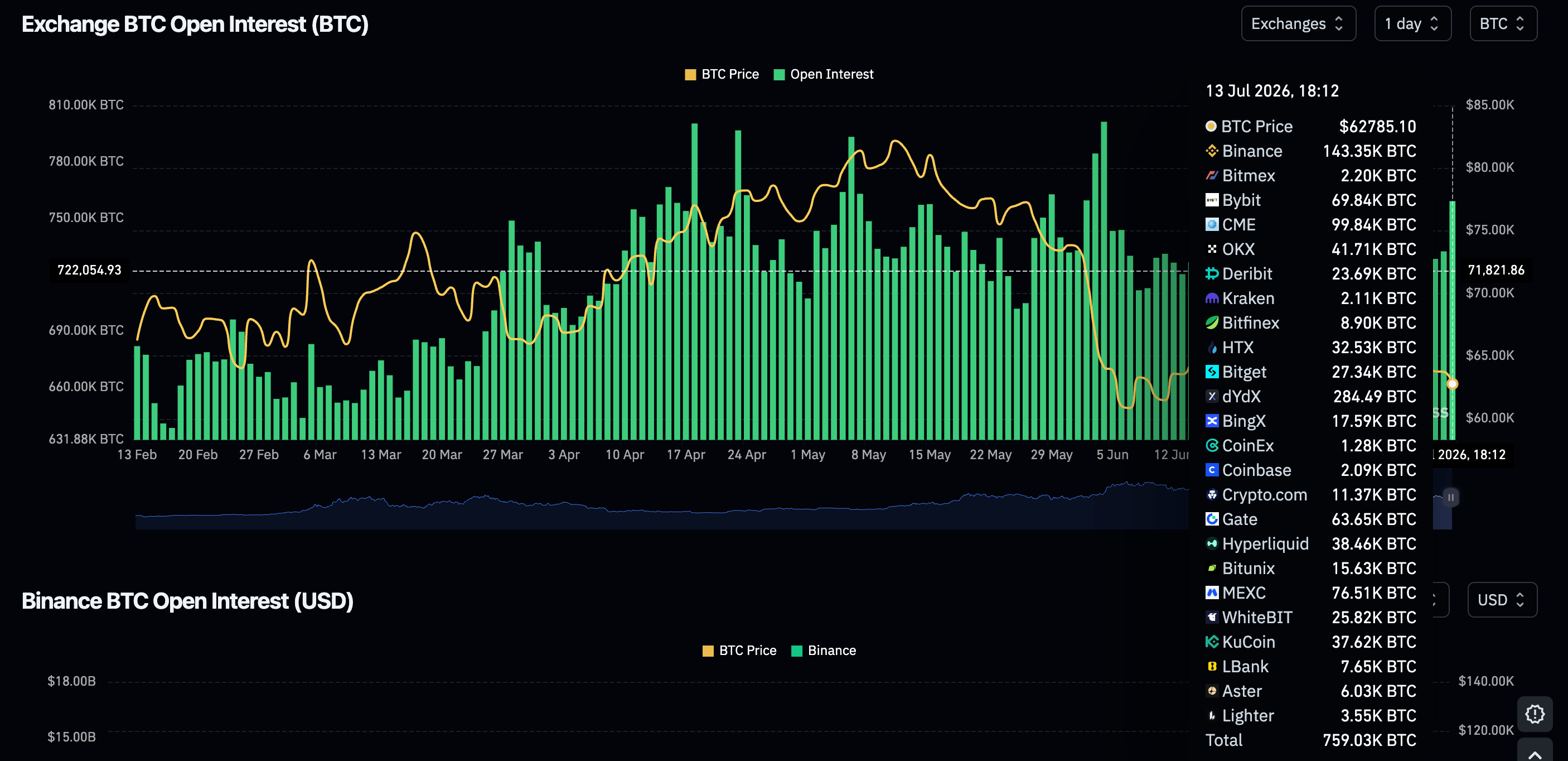Click the CME logo icon
The width and height of the screenshot is (1568, 761).
(1211, 225)
